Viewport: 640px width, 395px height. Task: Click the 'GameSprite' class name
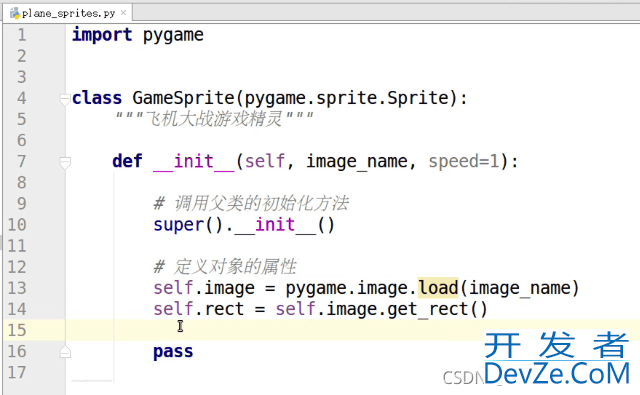pyautogui.click(x=183, y=98)
